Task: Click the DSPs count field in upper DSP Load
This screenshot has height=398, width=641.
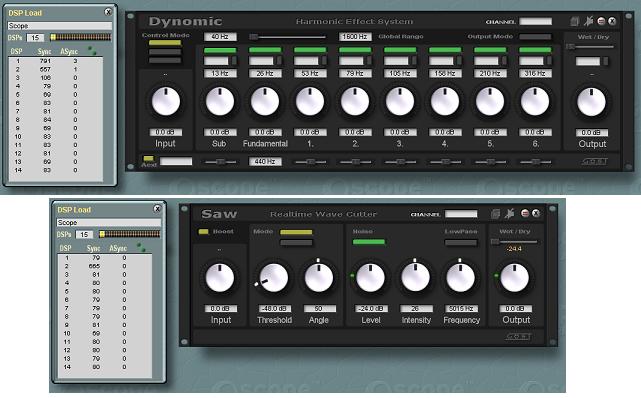Action: (x=35, y=38)
